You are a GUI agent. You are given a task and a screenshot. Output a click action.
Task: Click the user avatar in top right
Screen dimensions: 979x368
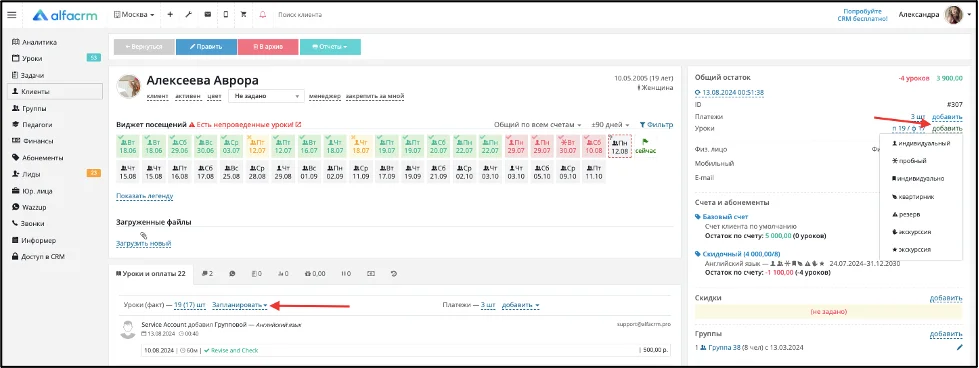click(953, 15)
